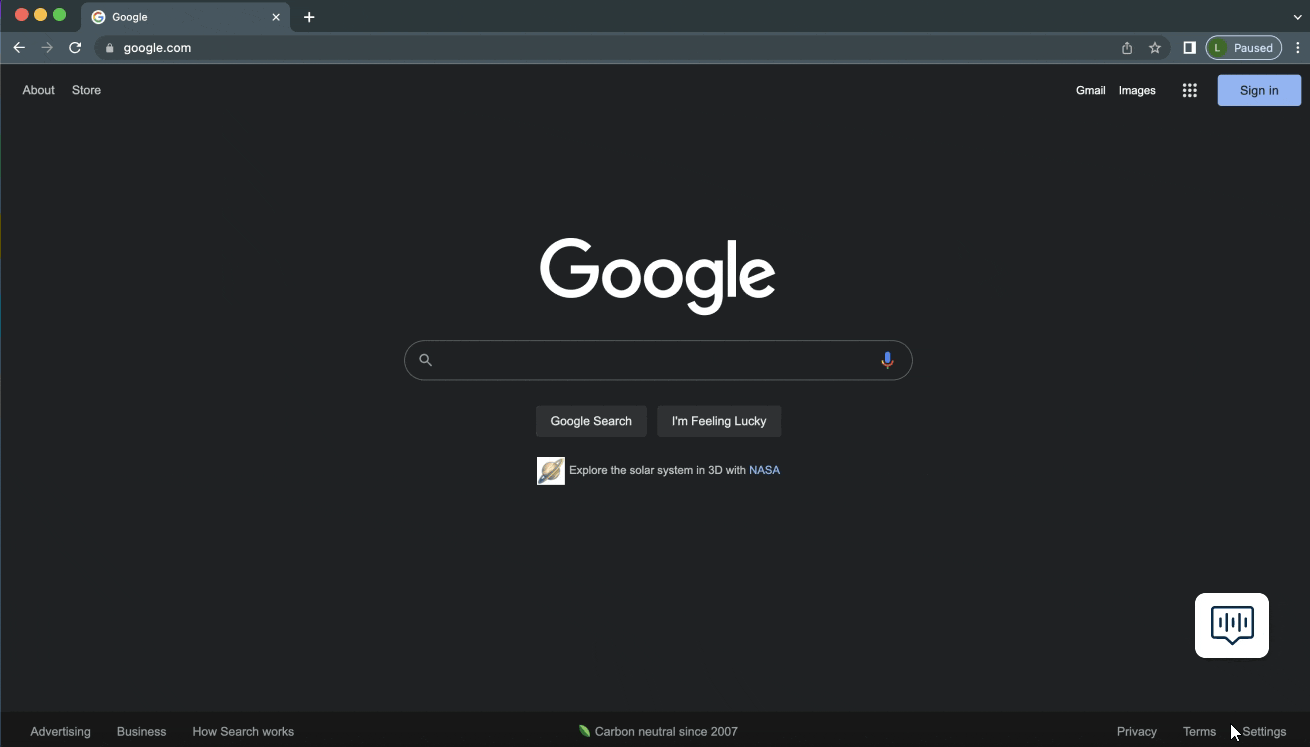Click the magnifier icon in search box
Screen dimensions: 1310x747
pos(425,360)
